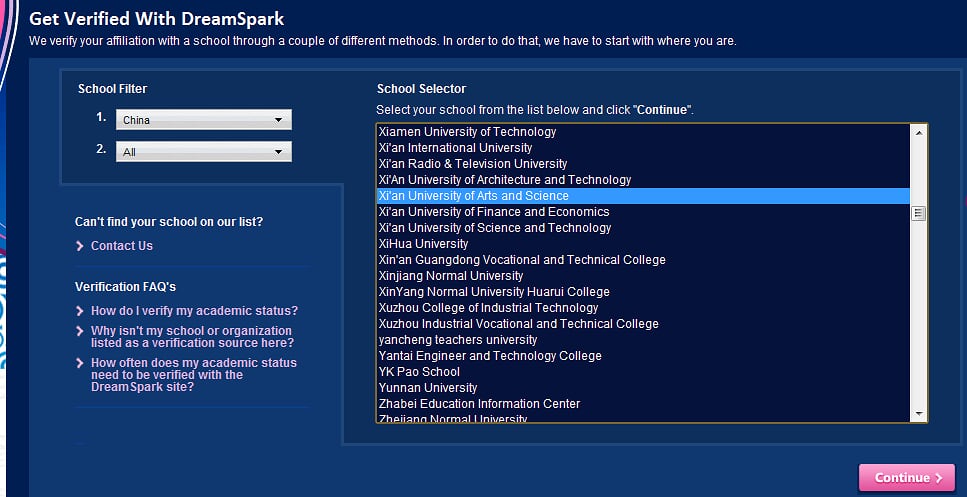Select Xi'an University of Arts and Science
The width and height of the screenshot is (967, 497).
point(643,195)
